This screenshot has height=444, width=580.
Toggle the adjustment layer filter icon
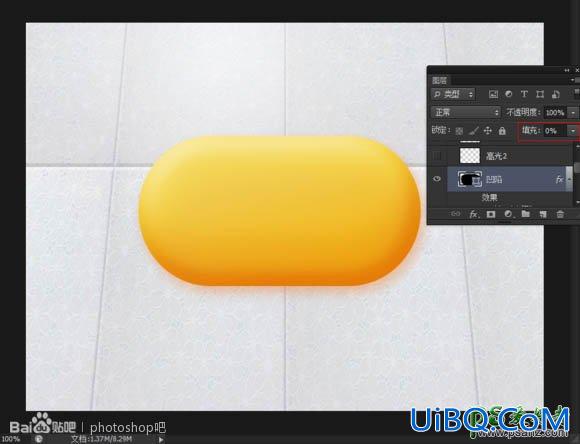(x=509, y=94)
